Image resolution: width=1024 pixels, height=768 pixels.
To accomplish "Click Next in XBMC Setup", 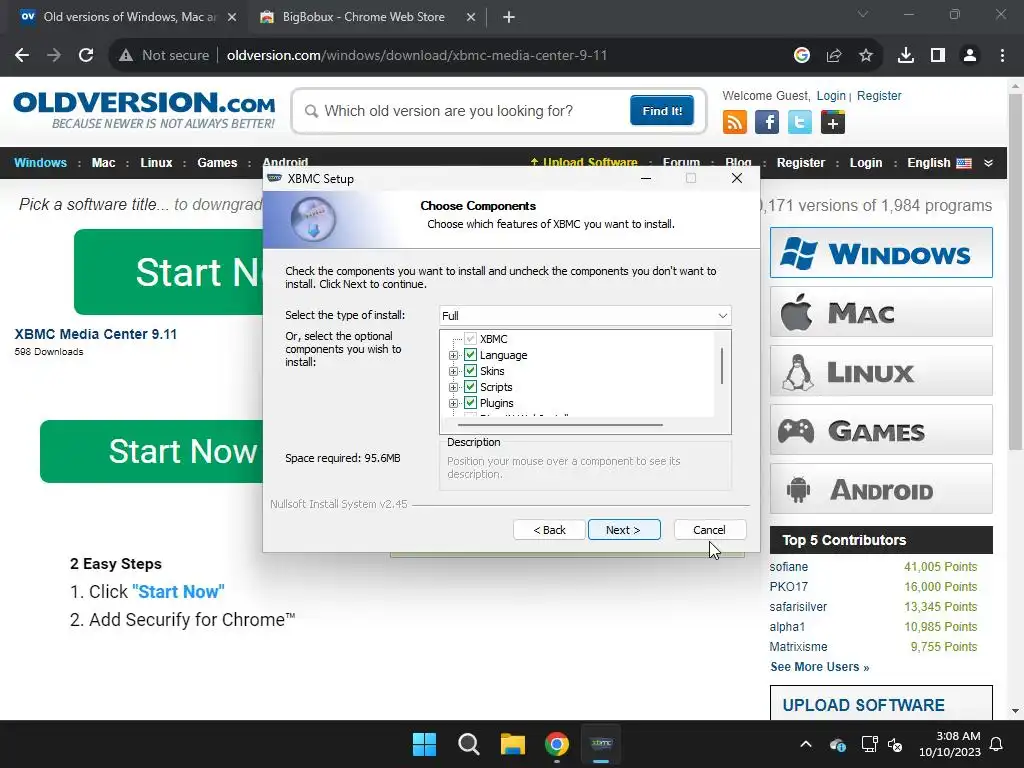I will (624, 530).
